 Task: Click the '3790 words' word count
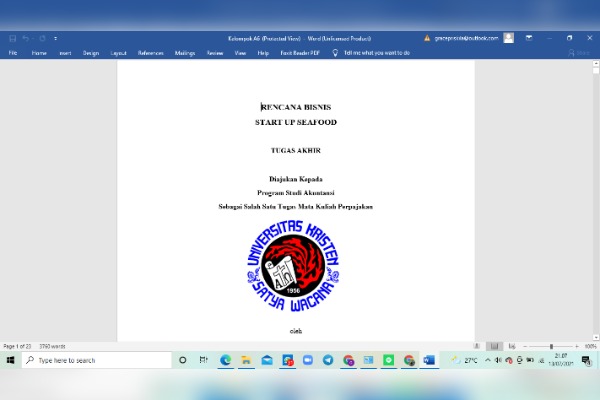pyautogui.click(x=52, y=346)
